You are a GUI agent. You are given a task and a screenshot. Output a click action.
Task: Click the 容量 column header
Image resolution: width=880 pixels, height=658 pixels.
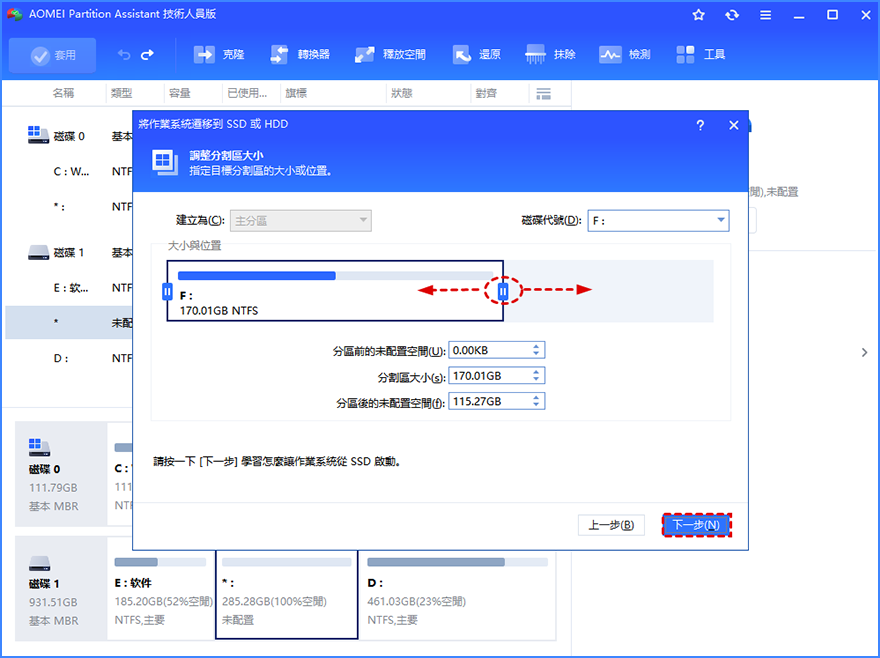(180, 93)
